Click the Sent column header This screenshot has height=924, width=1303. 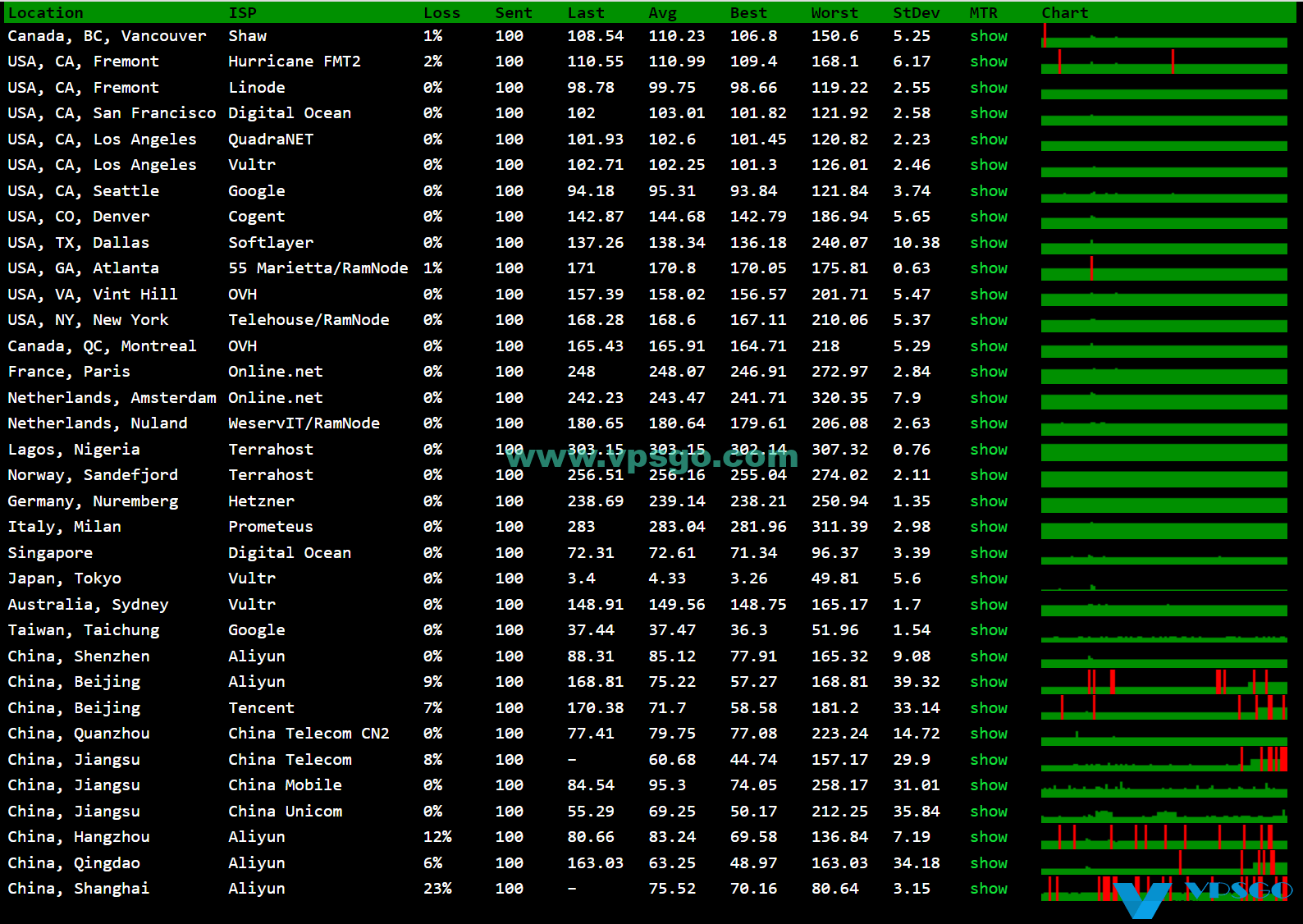514,13
